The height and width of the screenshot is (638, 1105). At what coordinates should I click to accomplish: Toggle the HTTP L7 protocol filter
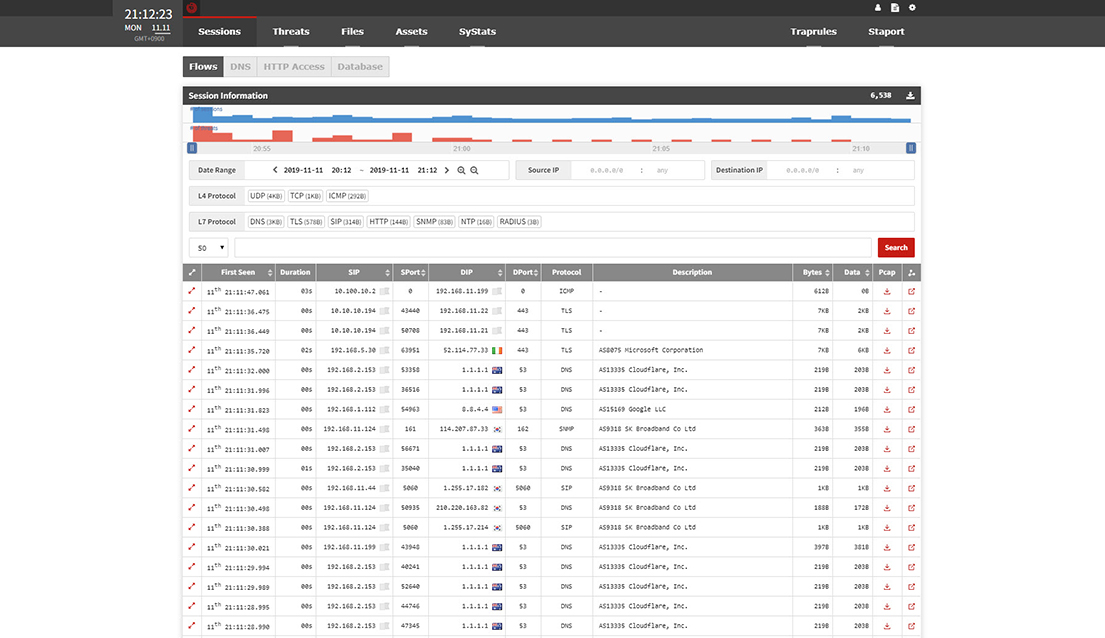click(x=388, y=221)
